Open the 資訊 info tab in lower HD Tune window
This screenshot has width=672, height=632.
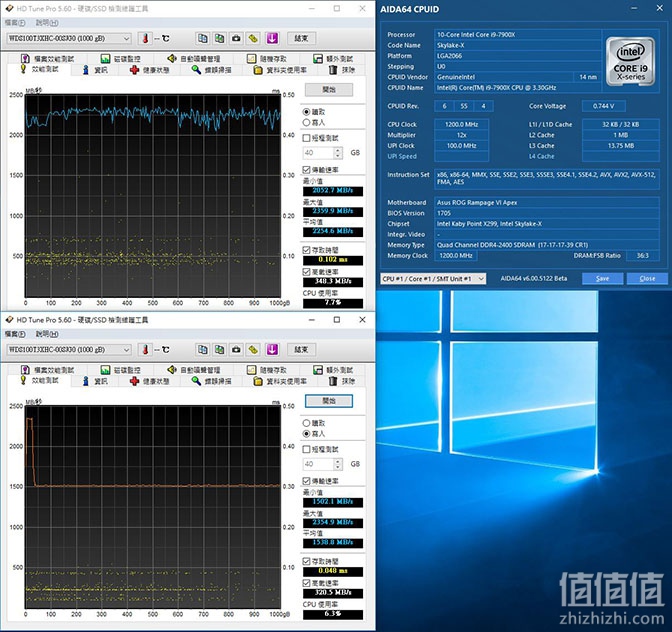pos(95,381)
